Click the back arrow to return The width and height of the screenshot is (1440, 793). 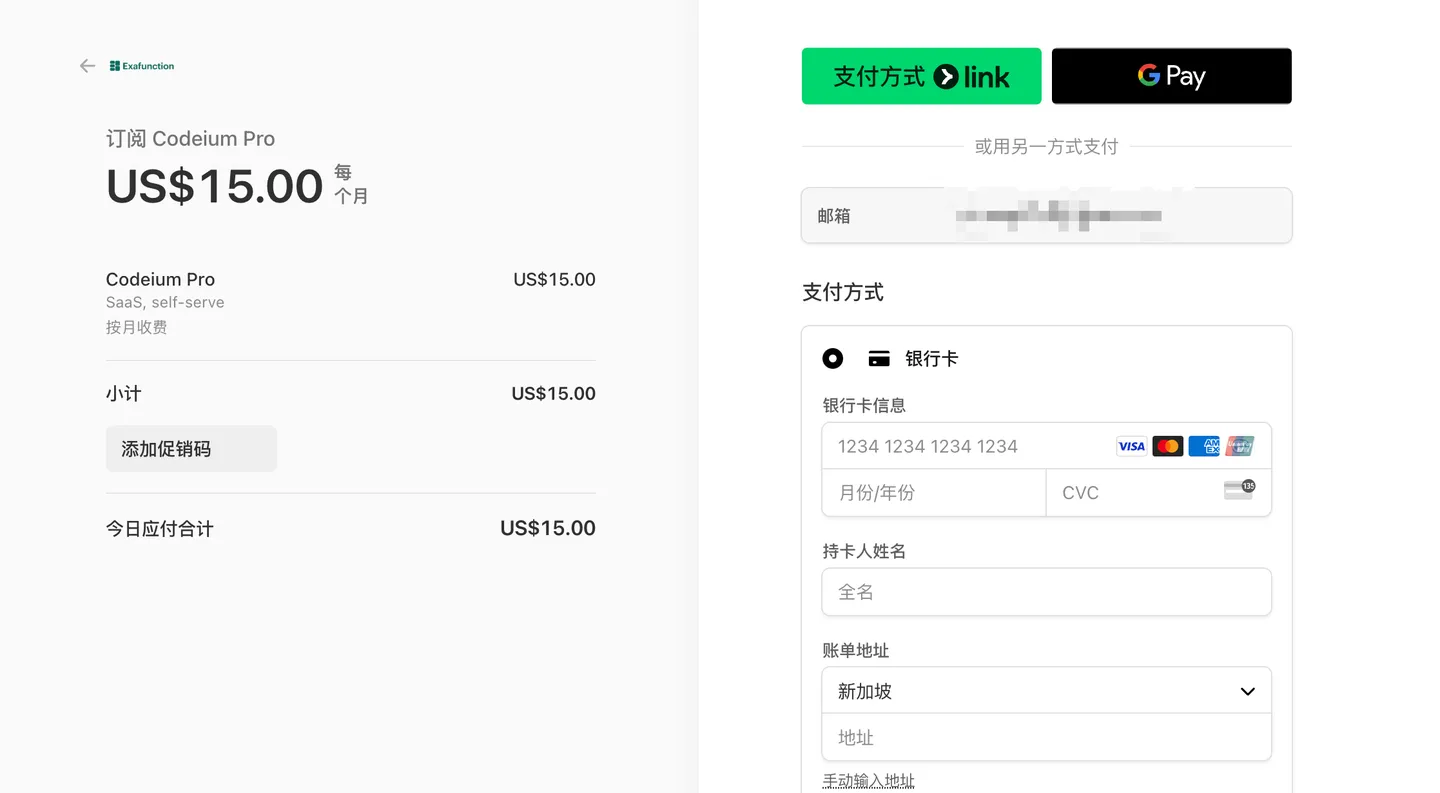(x=87, y=65)
